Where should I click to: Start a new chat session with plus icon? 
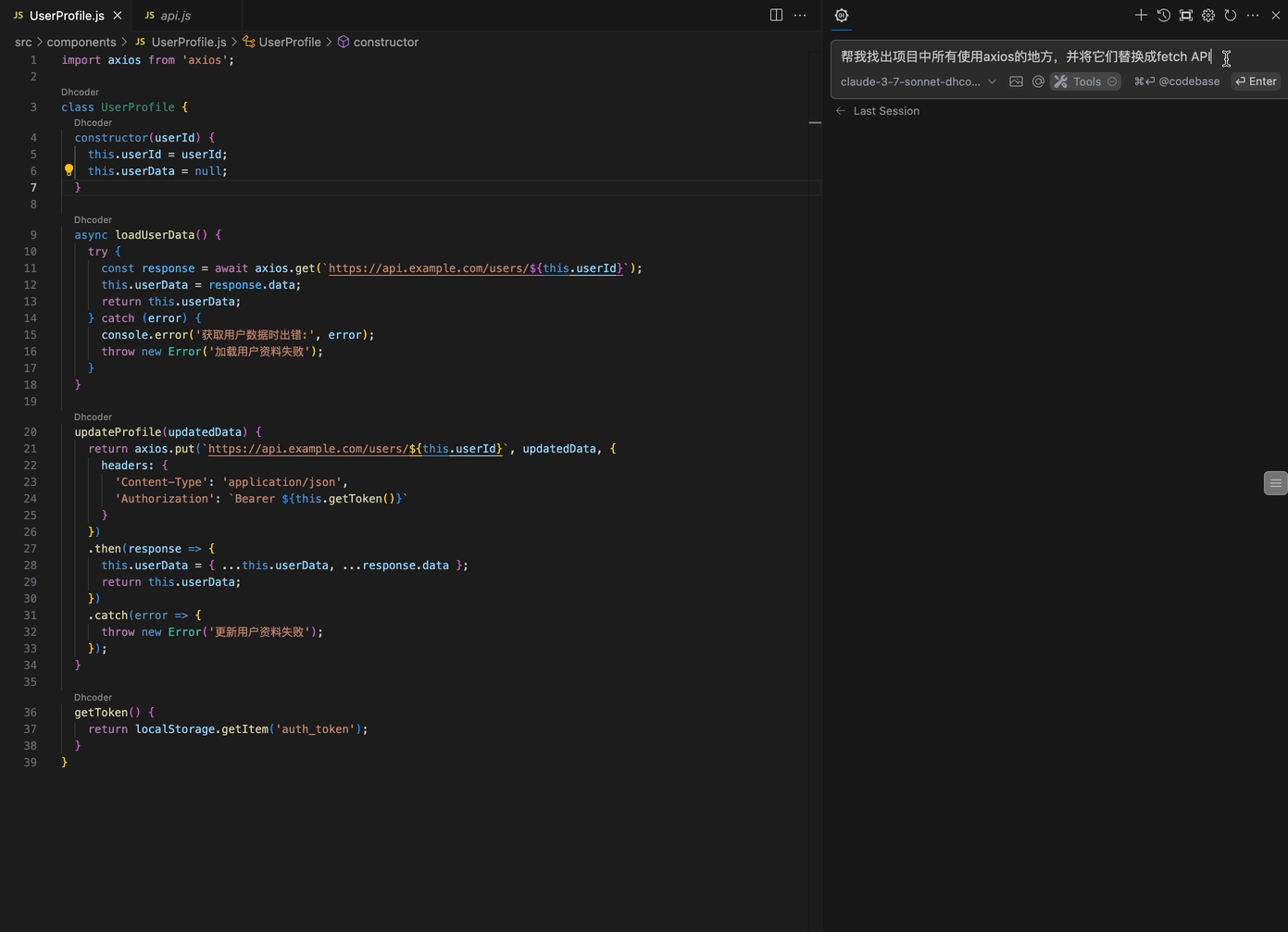tap(1141, 15)
